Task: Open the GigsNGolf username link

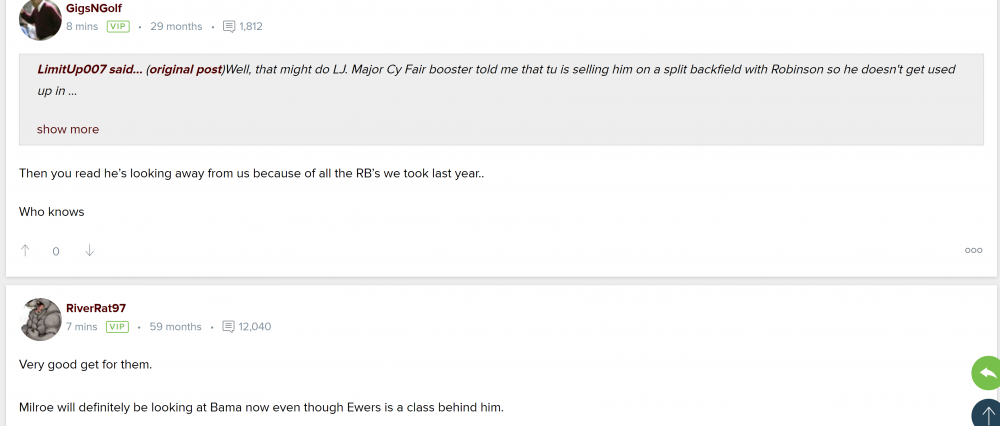Action: [94, 9]
